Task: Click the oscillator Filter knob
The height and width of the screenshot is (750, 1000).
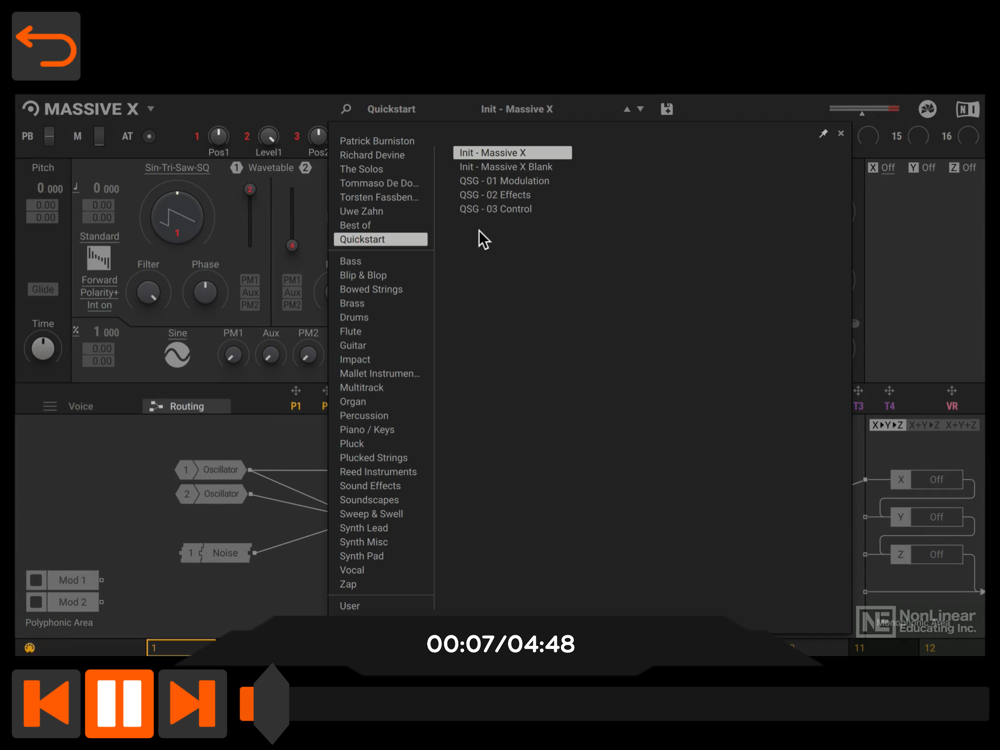Action: [x=149, y=292]
